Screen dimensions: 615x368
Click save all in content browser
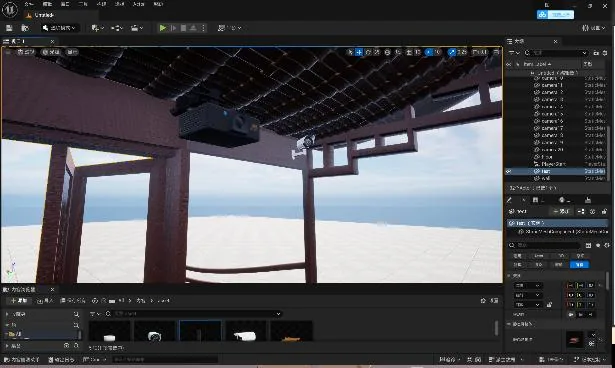click(73, 301)
